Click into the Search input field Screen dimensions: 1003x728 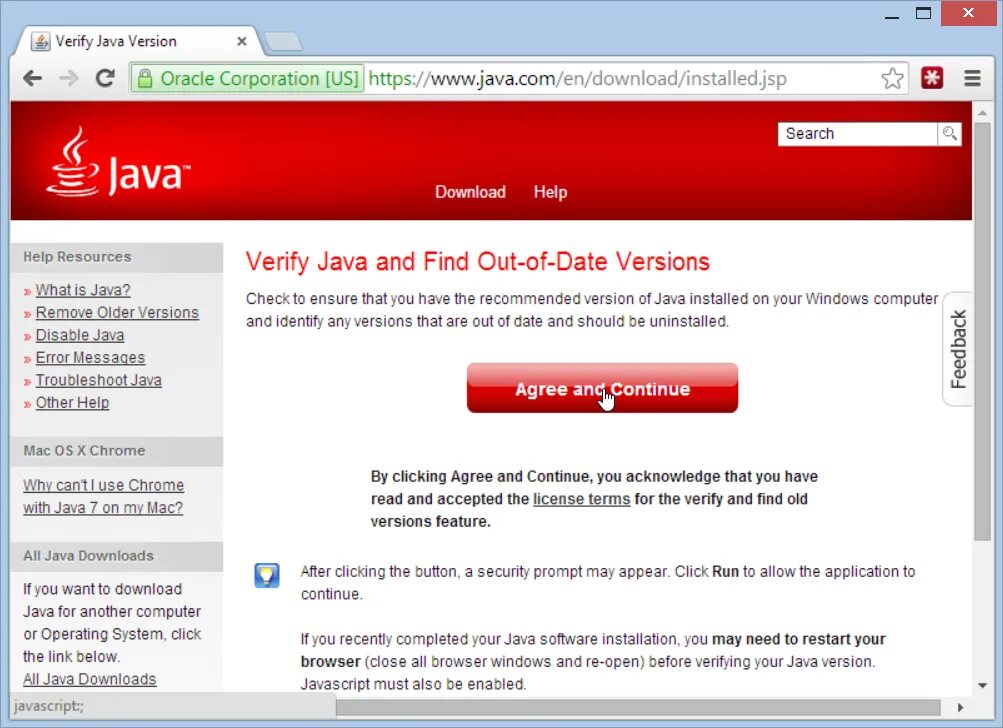pos(857,134)
